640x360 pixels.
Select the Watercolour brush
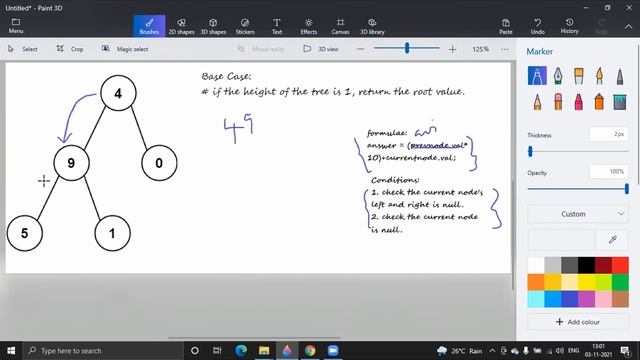click(x=599, y=76)
